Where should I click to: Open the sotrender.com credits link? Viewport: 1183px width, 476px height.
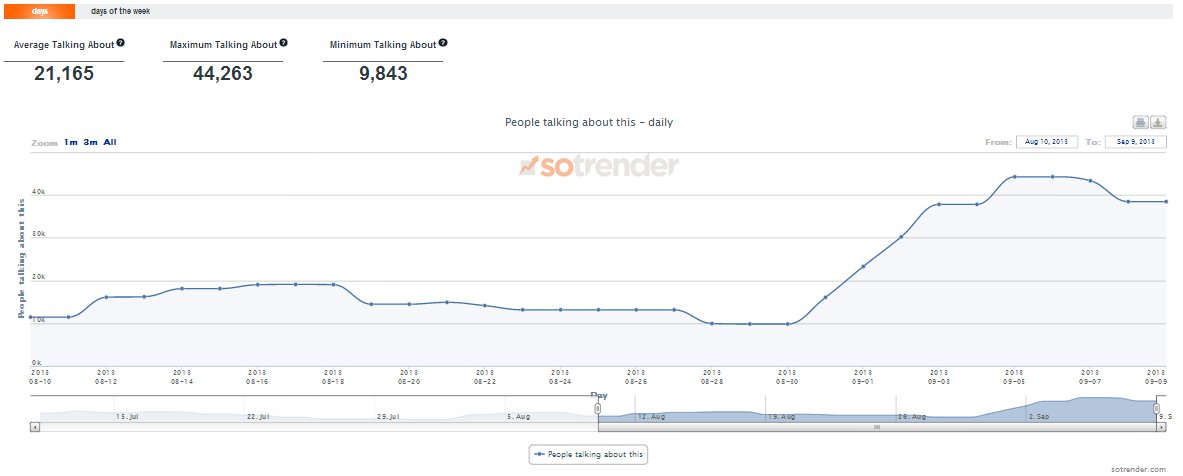click(x=1137, y=468)
